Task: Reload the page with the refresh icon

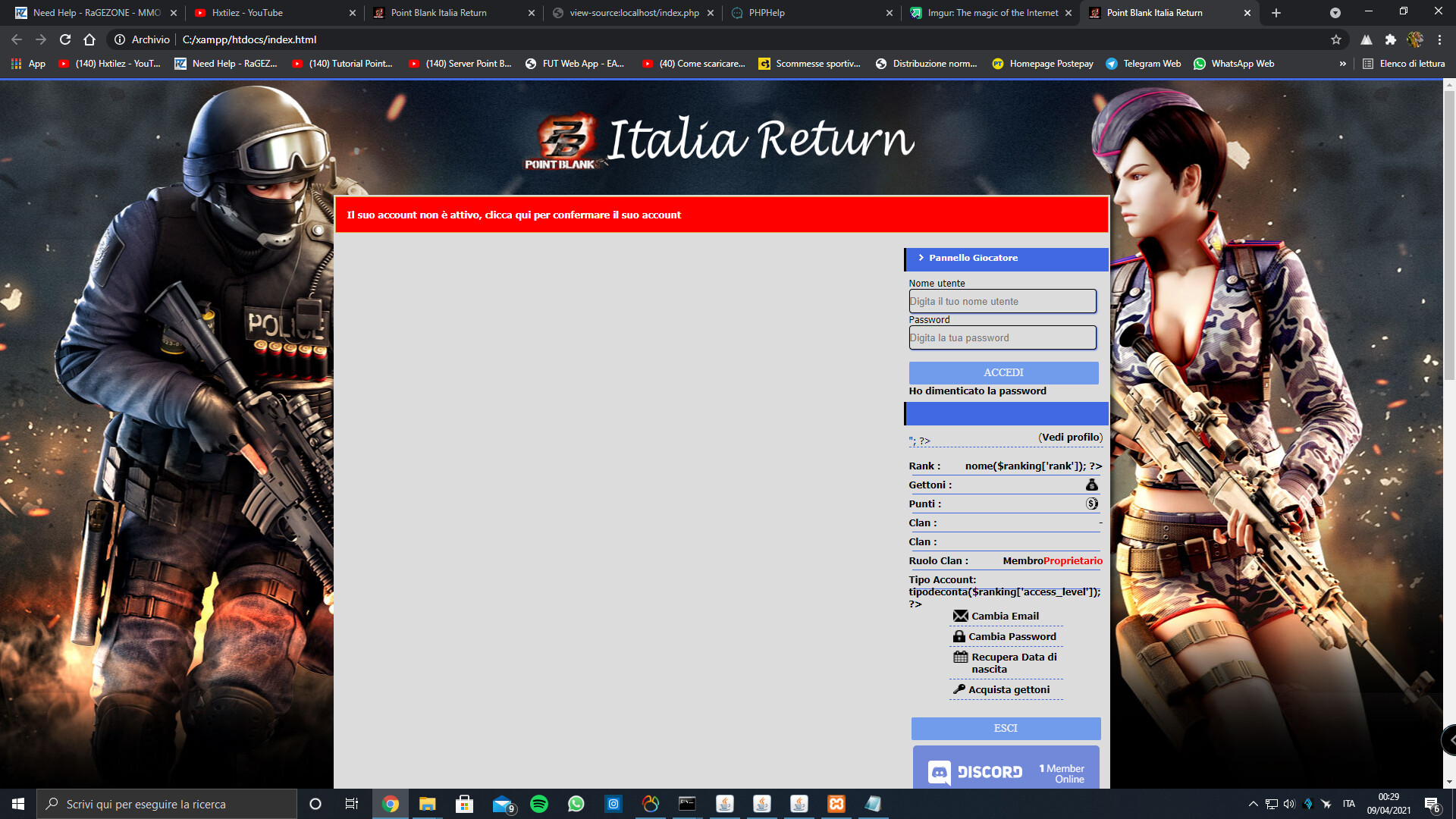Action: click(x=65, y=39)
